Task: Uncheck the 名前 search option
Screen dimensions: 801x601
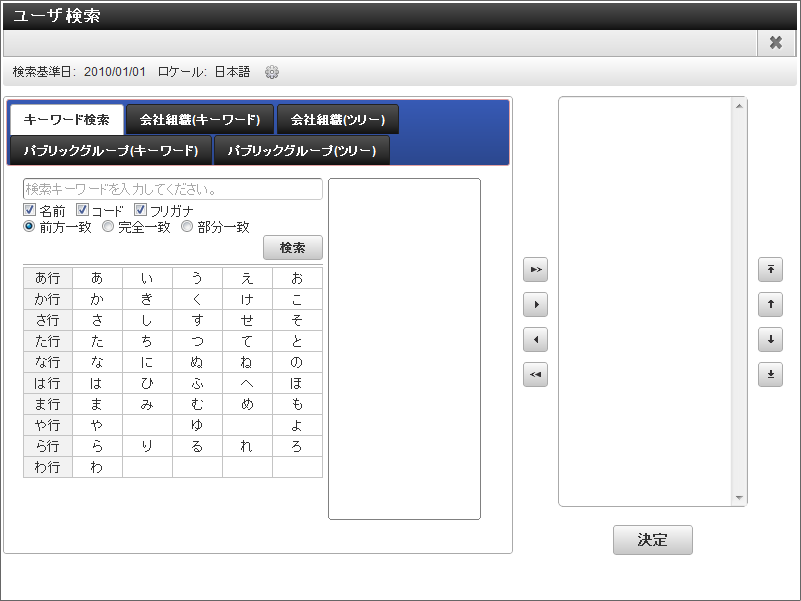Action: [30, 210]
